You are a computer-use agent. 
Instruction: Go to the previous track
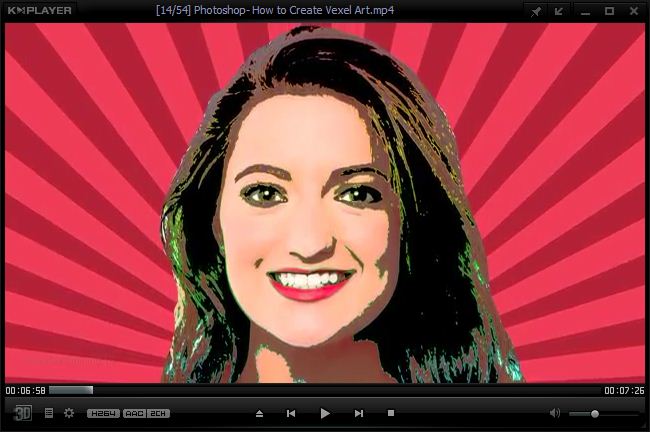(291, 413)
